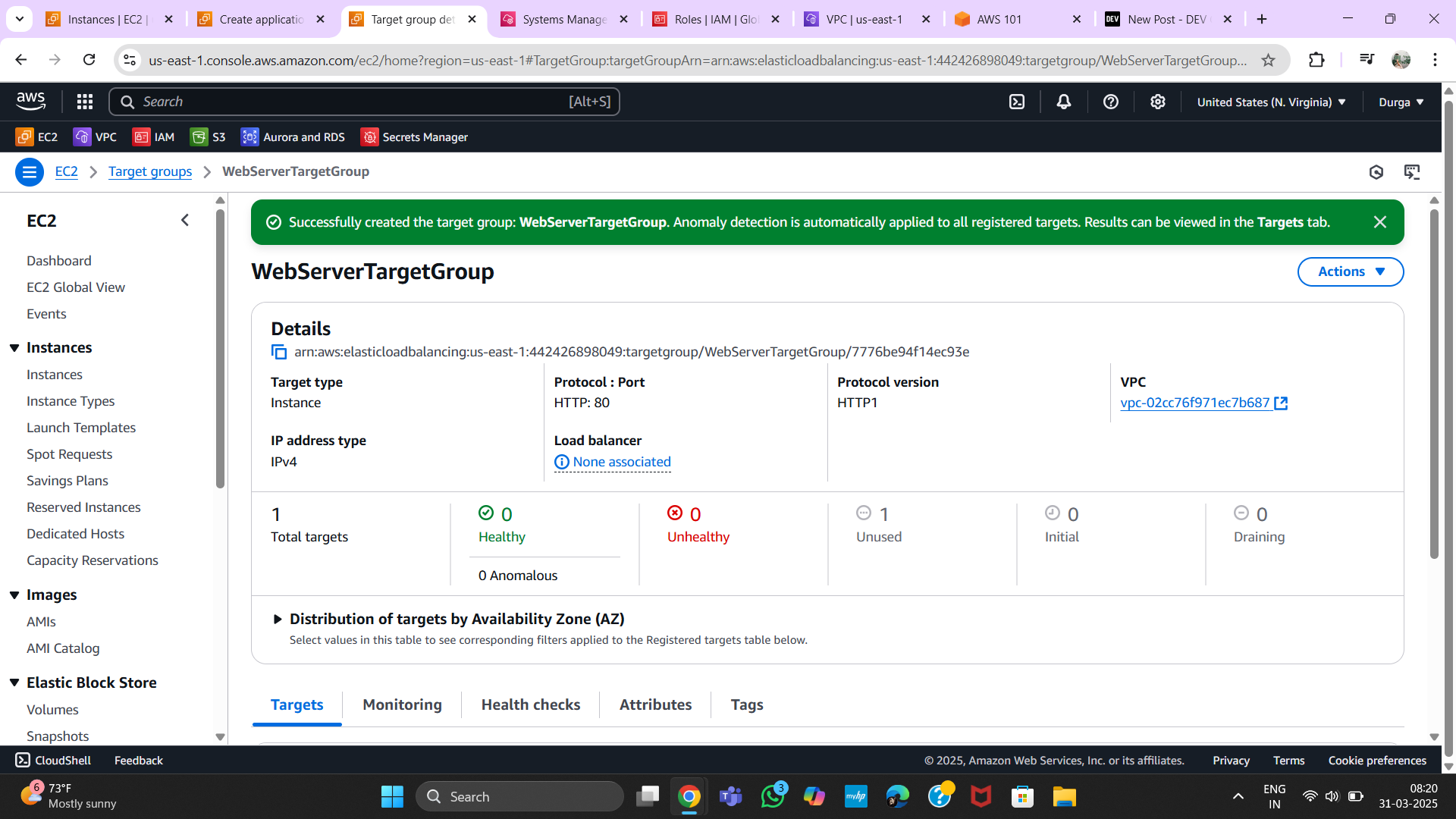This screenshot has width=1456, height=819.
Task: Go to Target groups breadcrumb
Action: tap(150, 172)
